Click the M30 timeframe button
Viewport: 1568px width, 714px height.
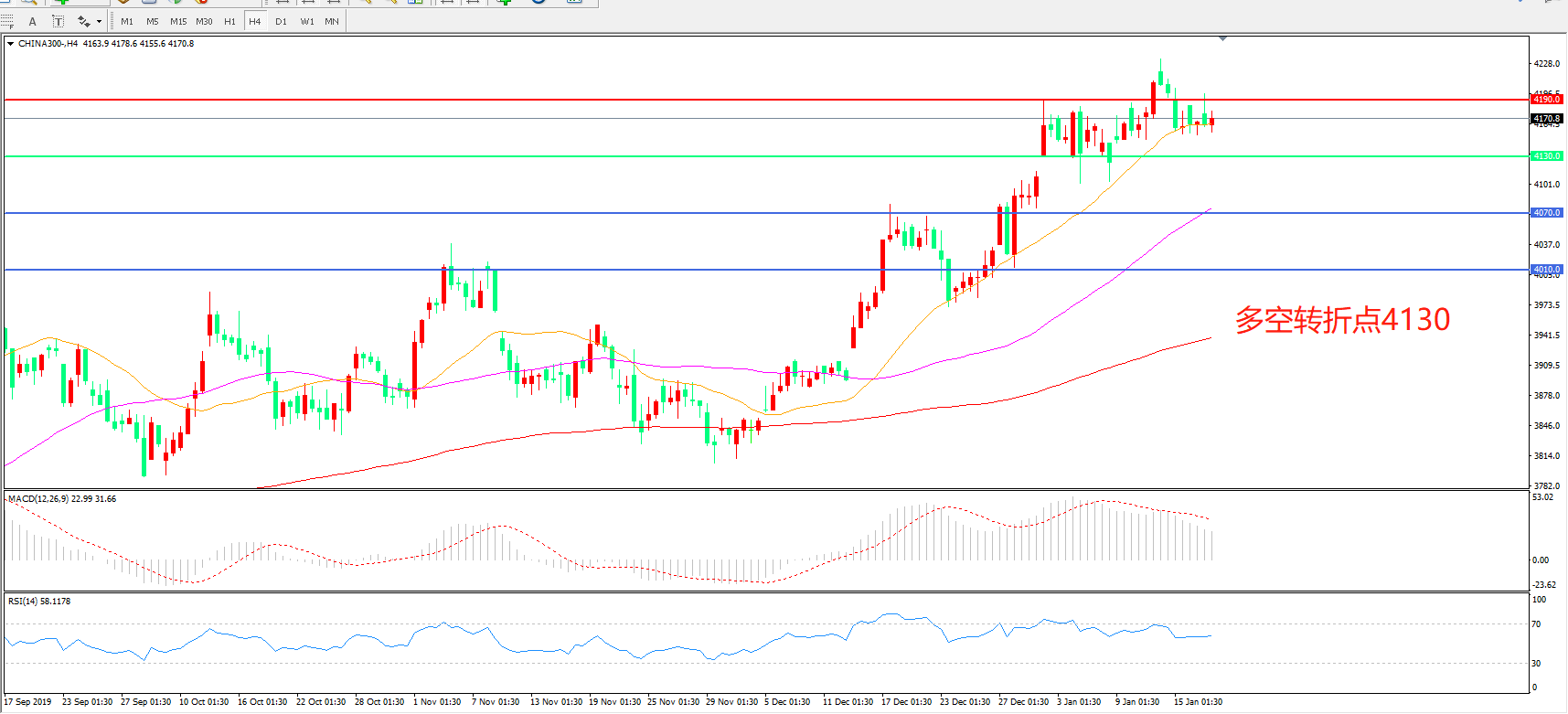tap(204, 21)
